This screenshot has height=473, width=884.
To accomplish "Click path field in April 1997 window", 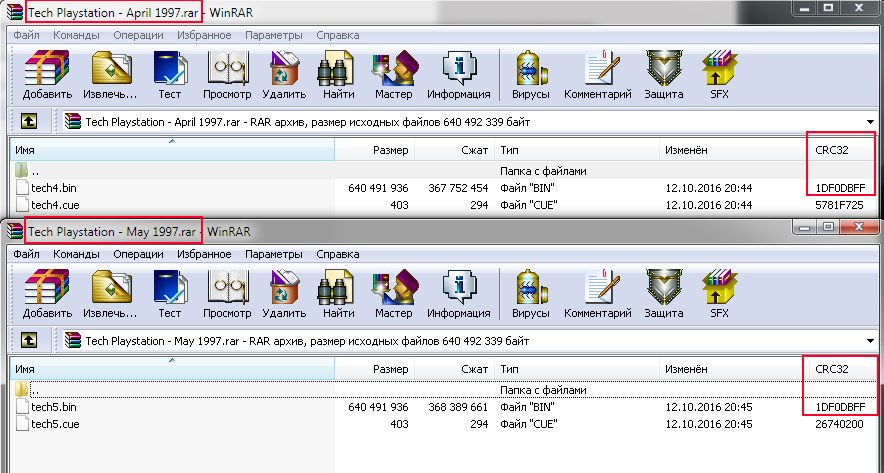I will [467, 122].
